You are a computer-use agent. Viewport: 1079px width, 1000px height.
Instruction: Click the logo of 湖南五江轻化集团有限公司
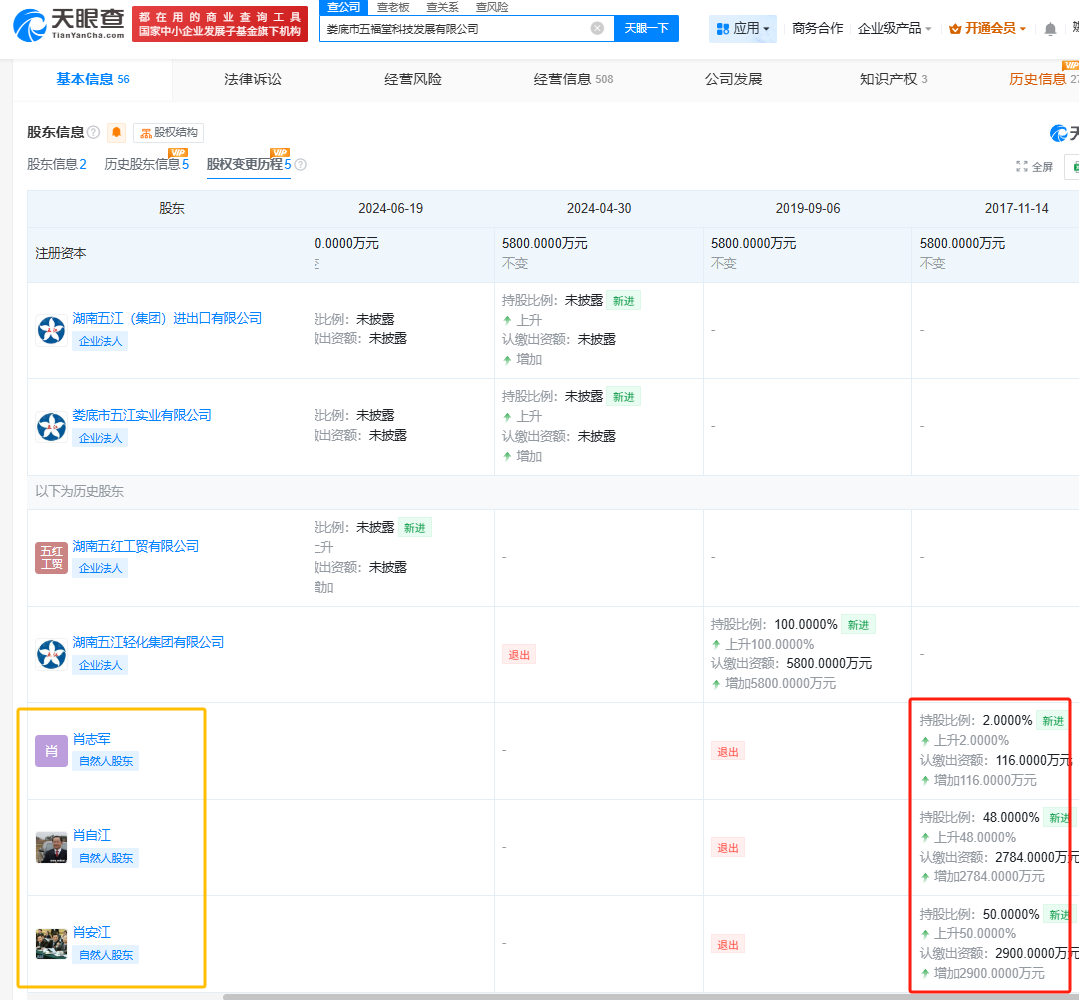[52, 654]
